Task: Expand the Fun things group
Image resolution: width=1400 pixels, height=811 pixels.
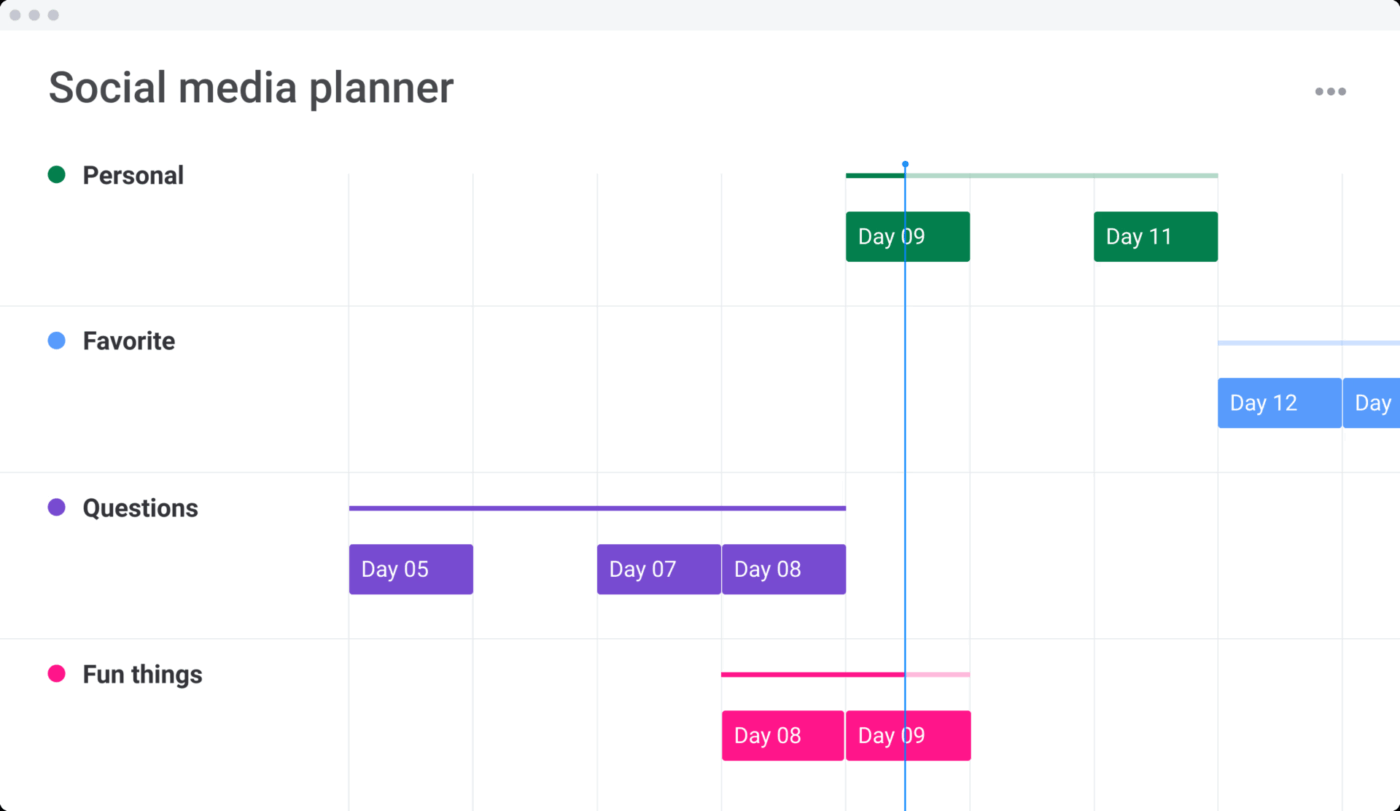Action: tap(142, 673)
